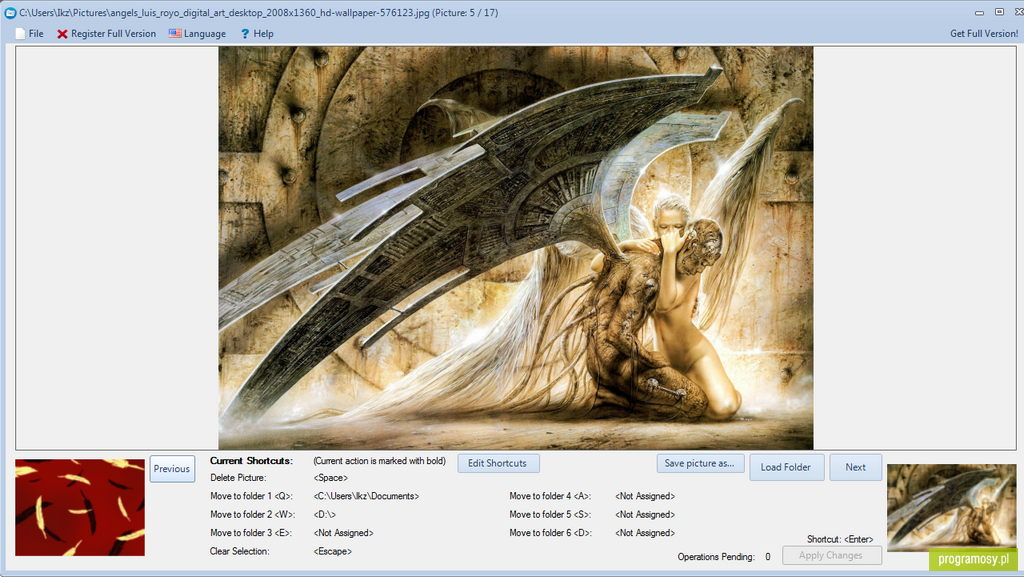Minimize the window
1024x577 pixels.
point(979,12)
